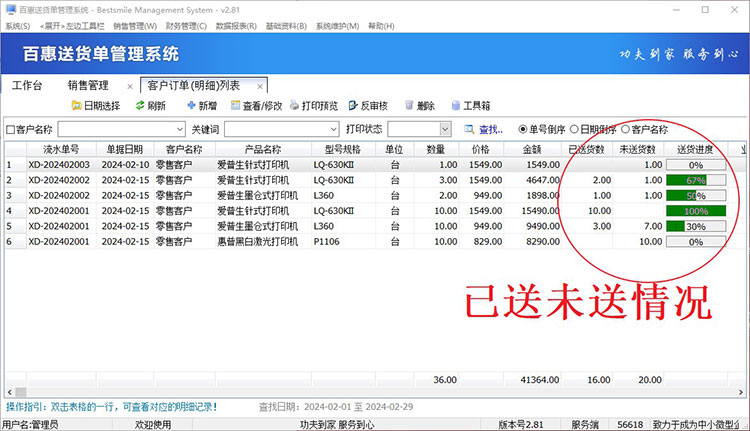This screenshot has height=431, width=750.
Task: Open the 工具箱 toolbox
Action: [457, 106]
